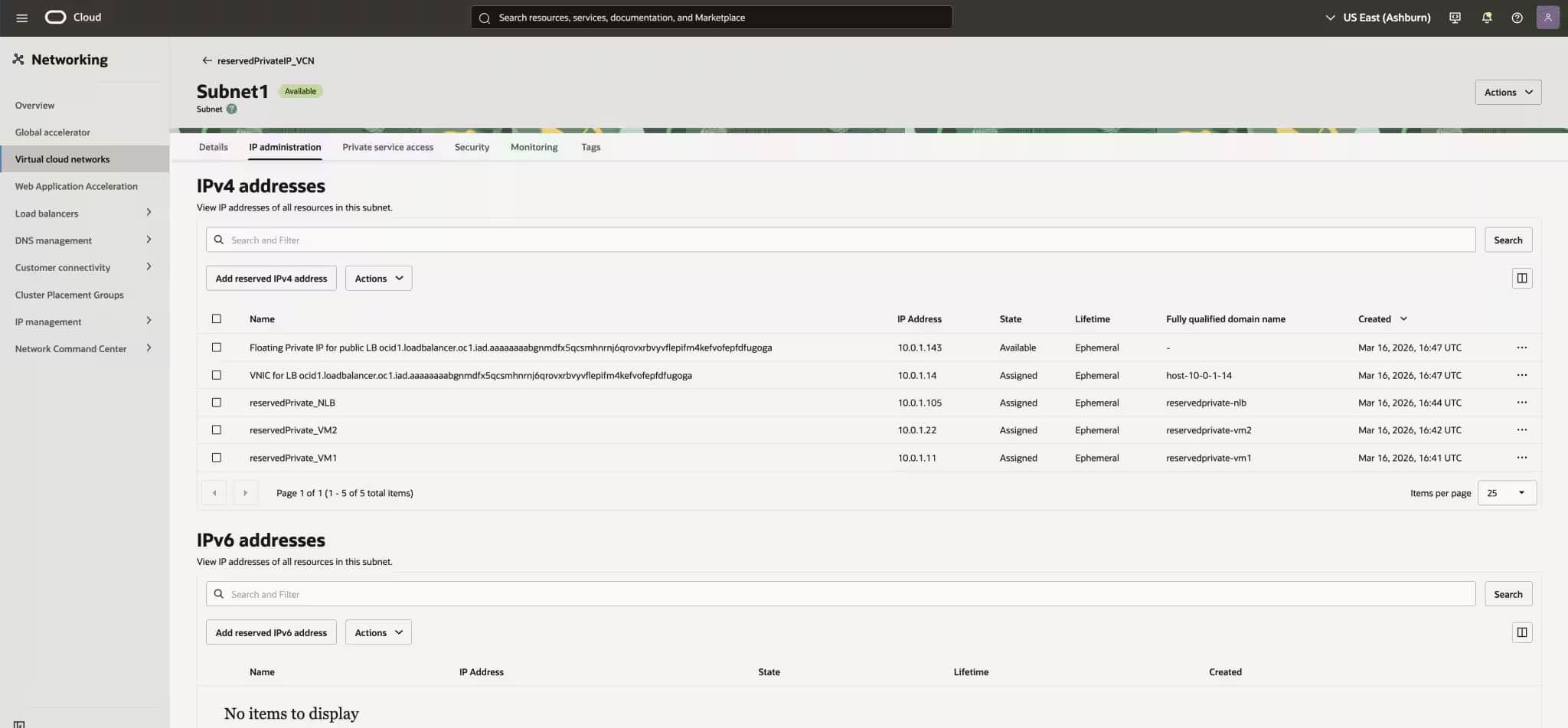Viewport: 1568px width, 728px height.
Task: Open Cloud Shell developer tools icon
Action: click(x=1455, y=18)
